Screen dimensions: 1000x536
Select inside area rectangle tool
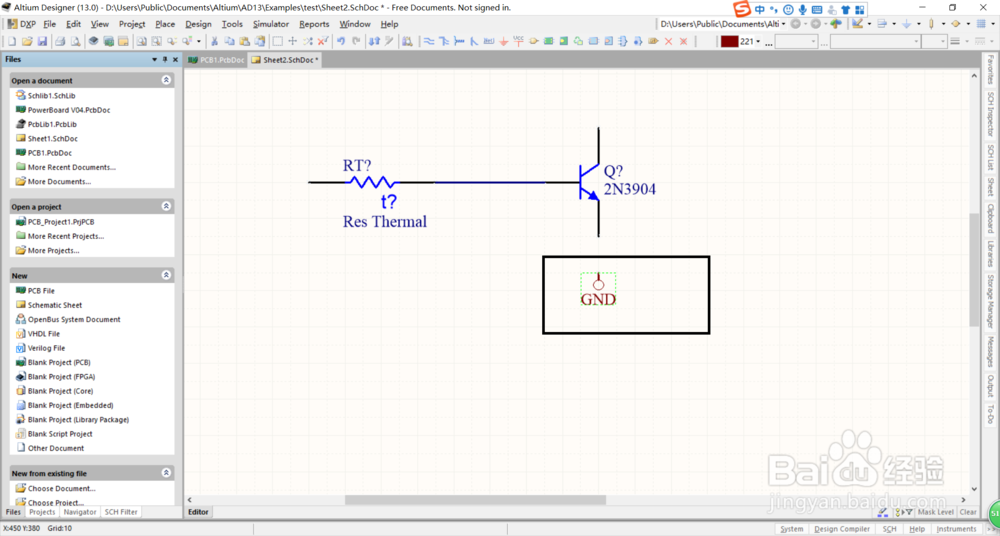(x=277, y=41)
